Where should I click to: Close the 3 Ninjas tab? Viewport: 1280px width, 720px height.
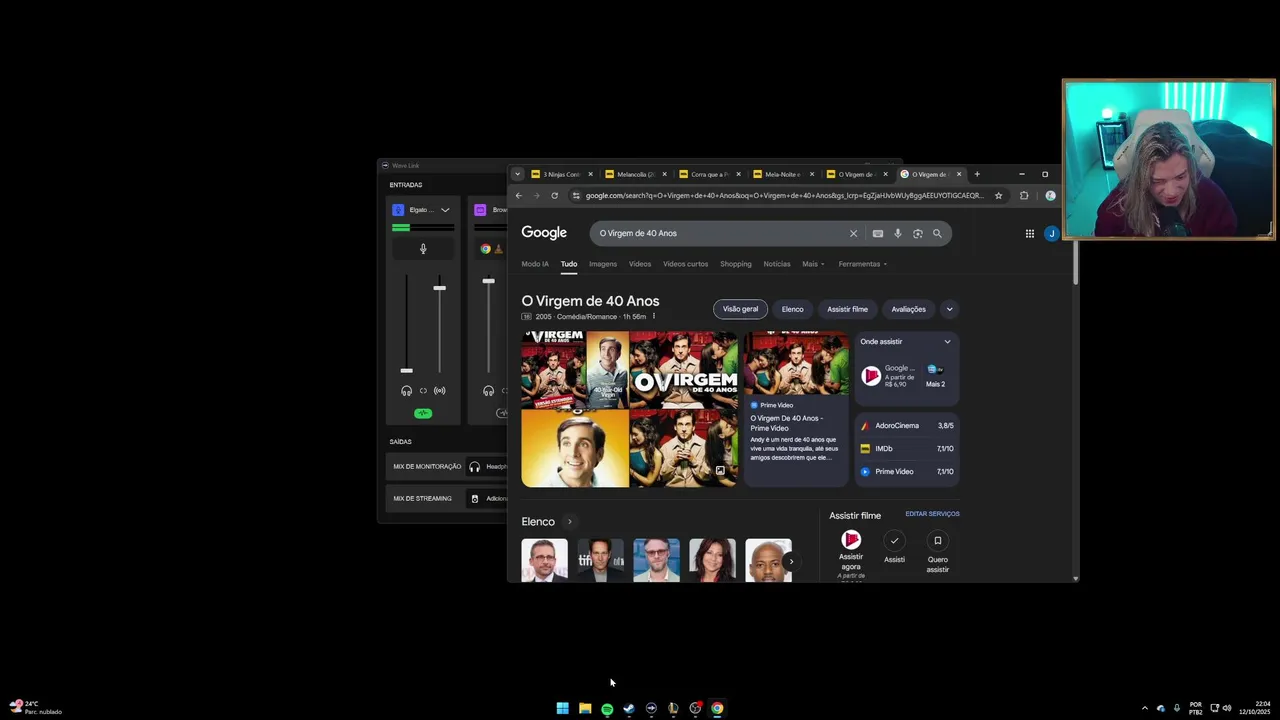(x=590, y=174)
